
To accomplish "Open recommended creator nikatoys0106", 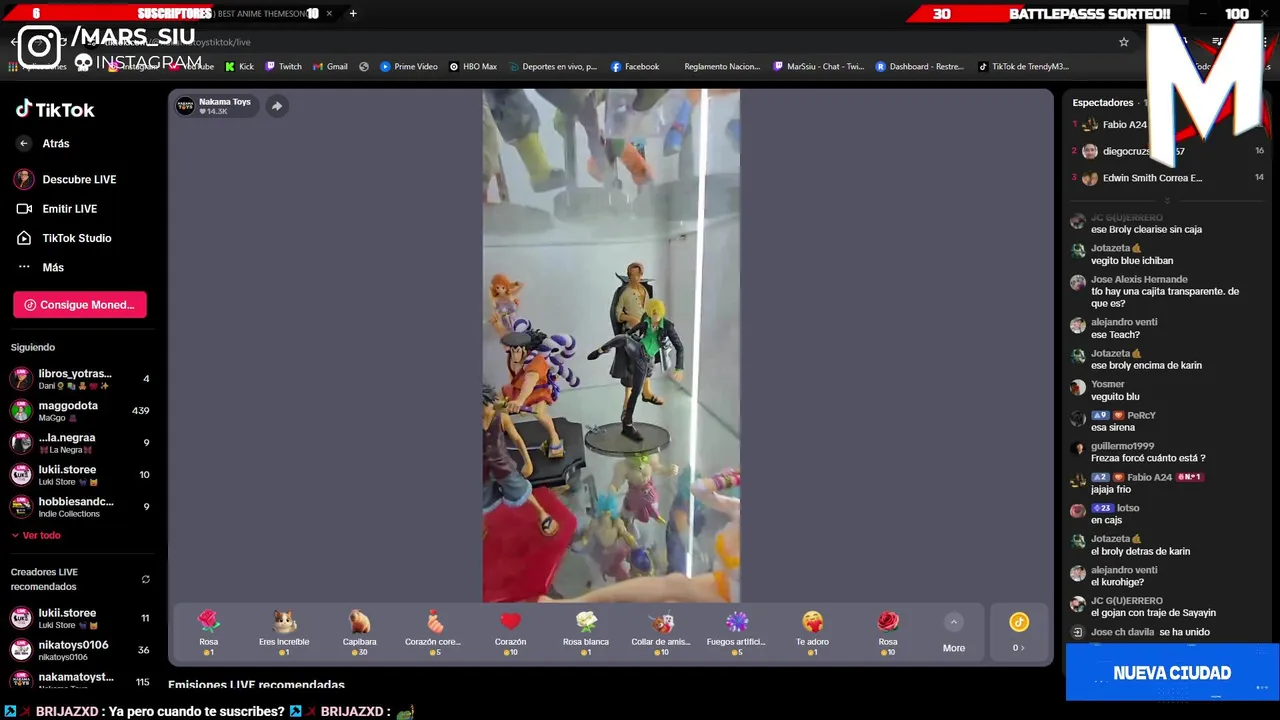I will (x=80, y=650).
